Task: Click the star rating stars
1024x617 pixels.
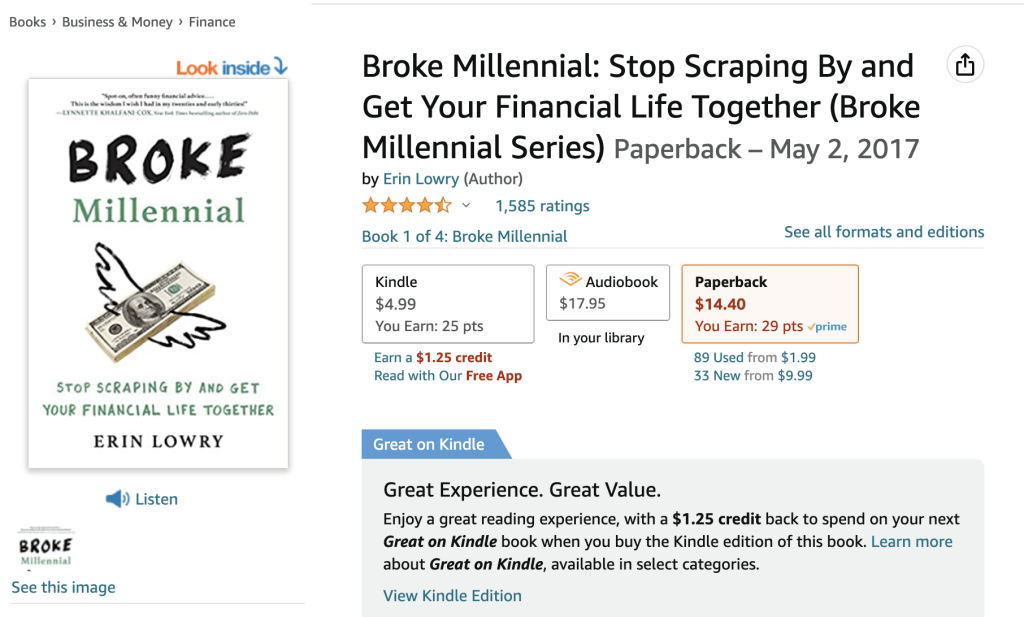Action: (x=404, y=204)
